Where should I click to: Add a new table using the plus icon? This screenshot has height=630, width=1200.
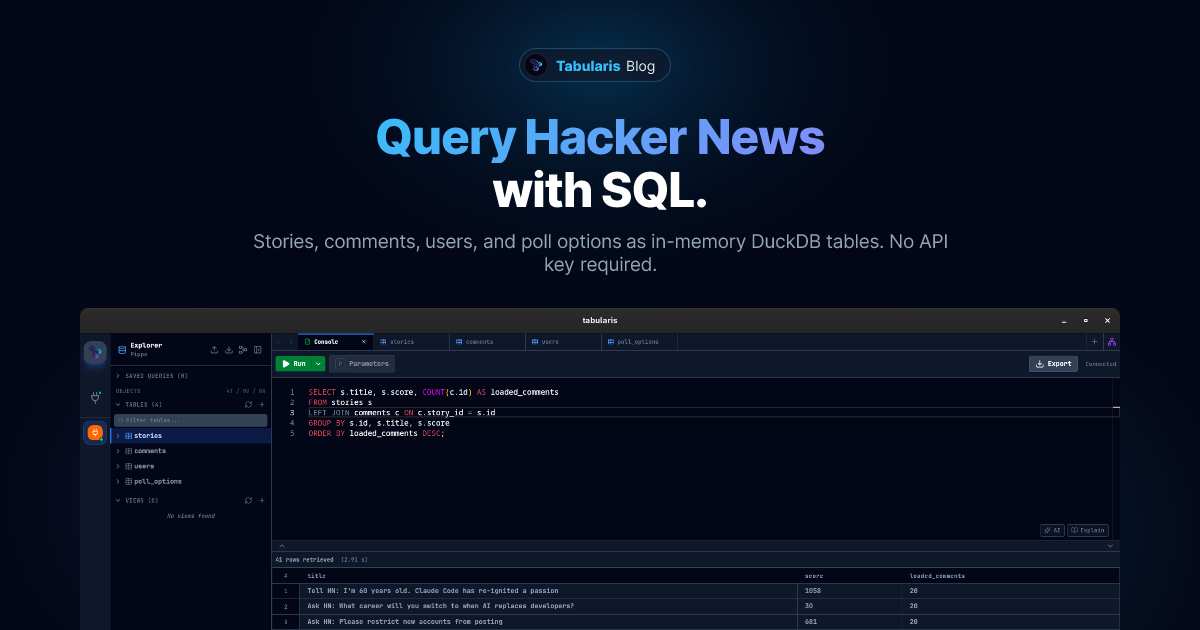[262, 404]
